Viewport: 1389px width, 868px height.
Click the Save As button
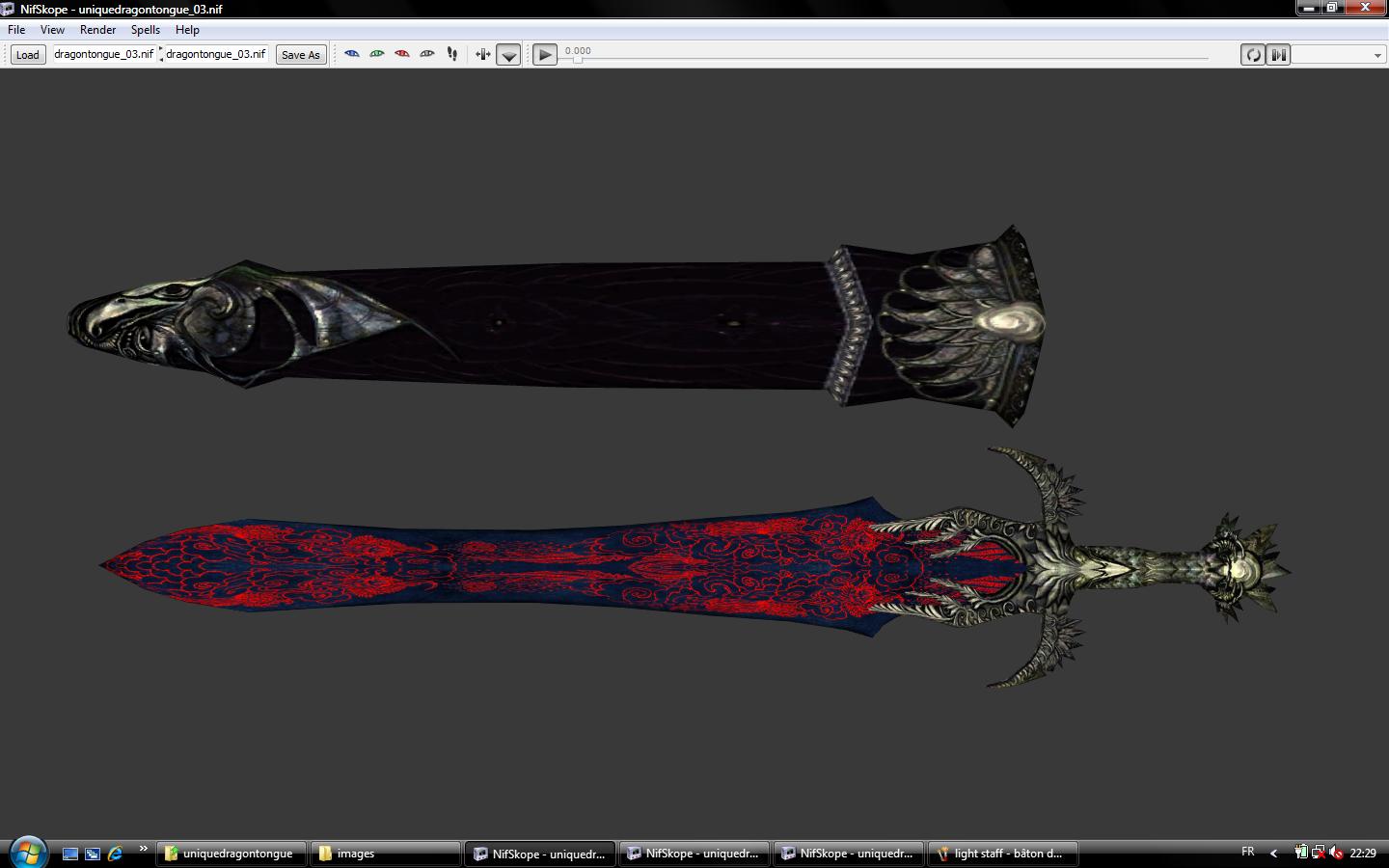(x=301, y=55)
